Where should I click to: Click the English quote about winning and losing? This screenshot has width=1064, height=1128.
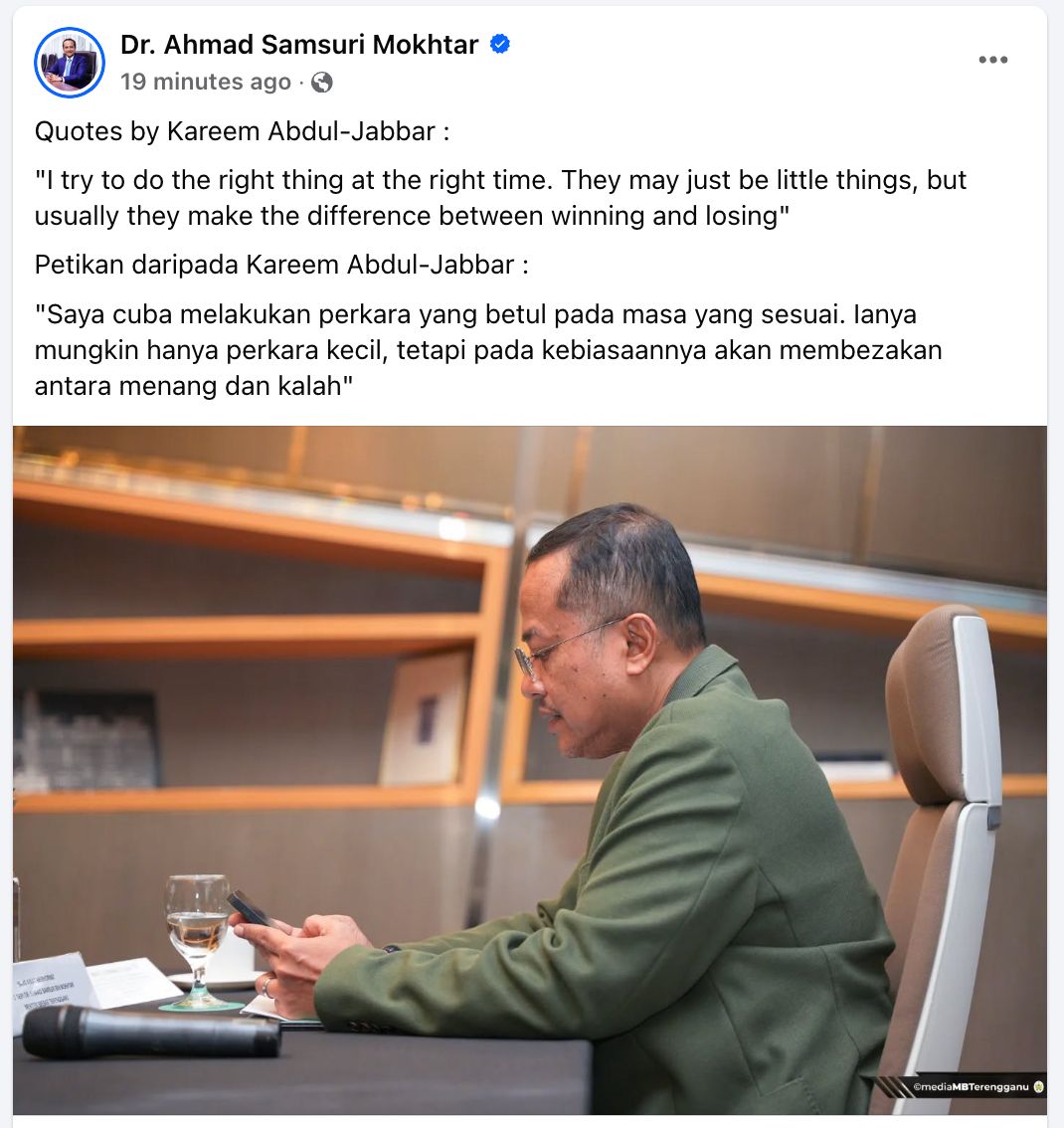(x=500, y=198)
